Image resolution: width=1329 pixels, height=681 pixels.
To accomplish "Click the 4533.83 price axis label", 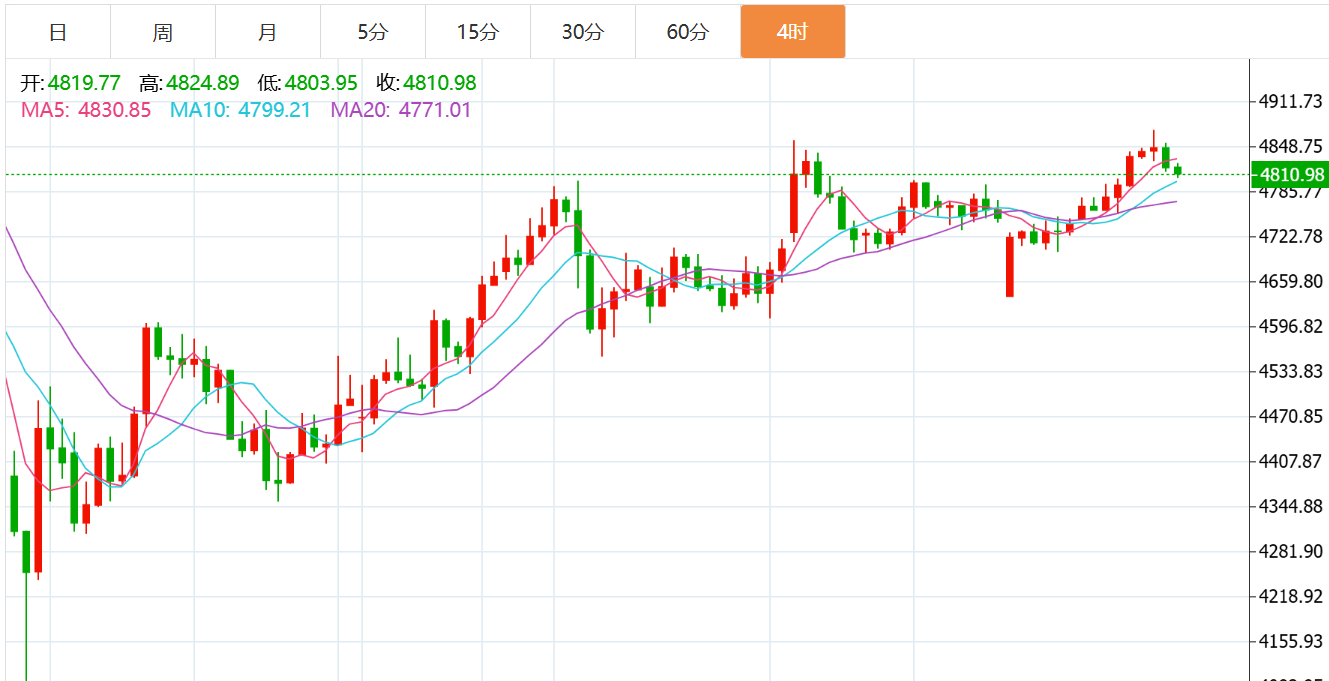I will (x=1291, y=371).
